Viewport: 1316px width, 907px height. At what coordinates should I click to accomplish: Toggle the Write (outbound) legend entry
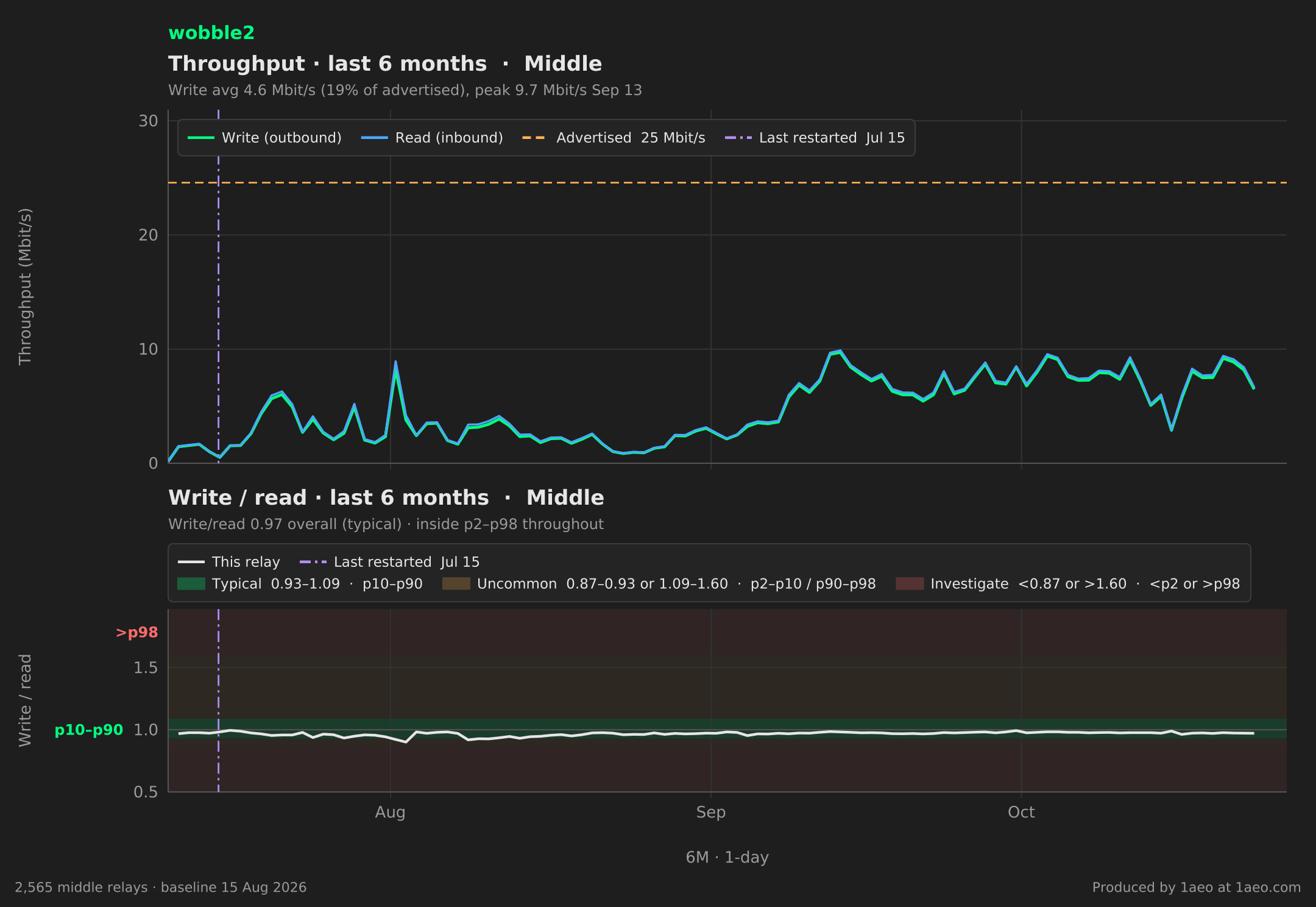[264, 138]
